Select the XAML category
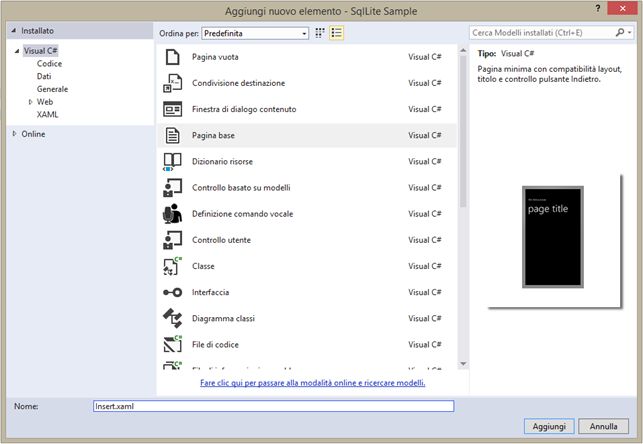The image size is (643, 444). pyautogui.click(x=47, y=115)
